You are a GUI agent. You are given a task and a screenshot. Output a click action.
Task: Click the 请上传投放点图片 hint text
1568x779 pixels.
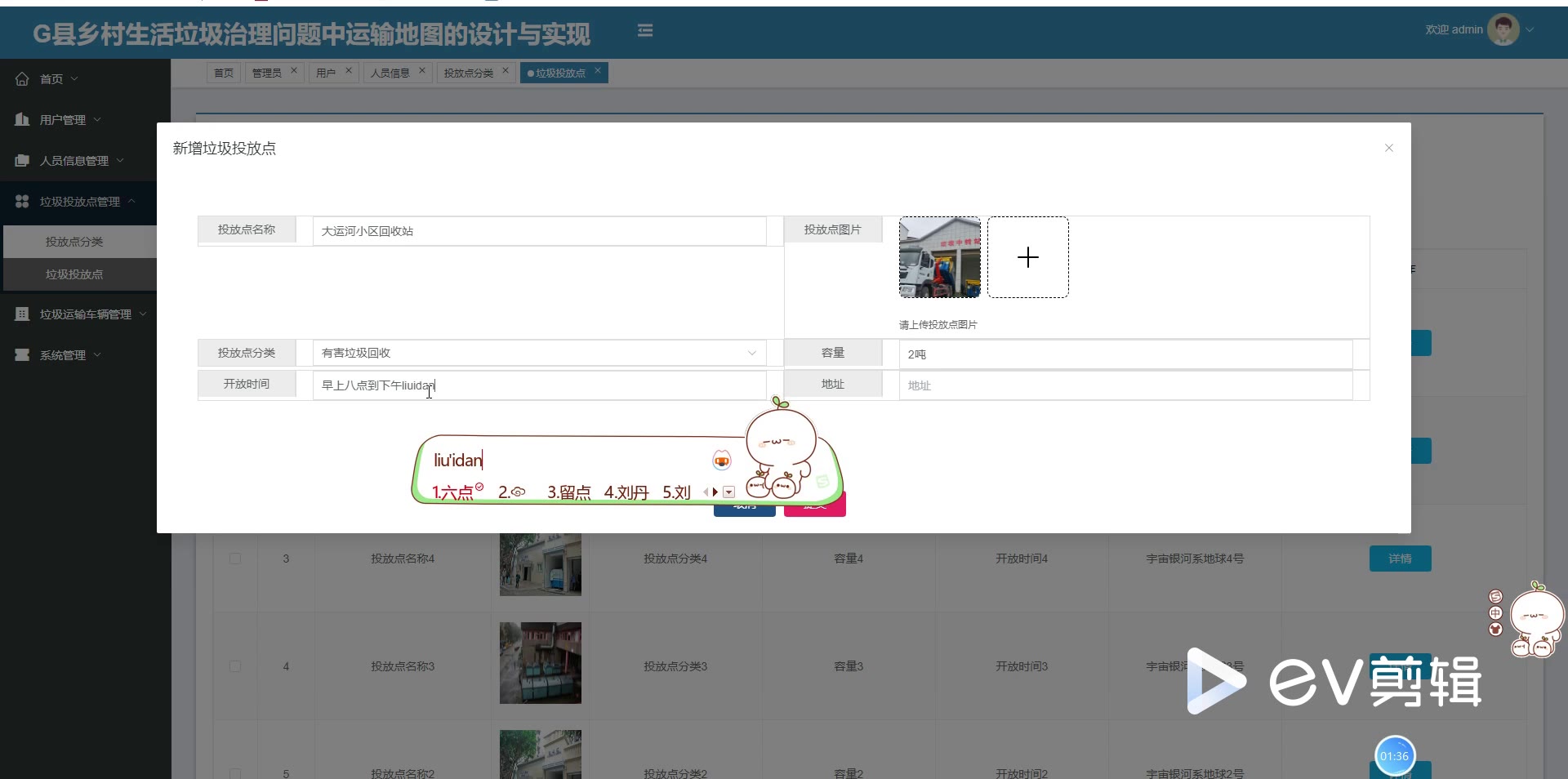(938, 325)
